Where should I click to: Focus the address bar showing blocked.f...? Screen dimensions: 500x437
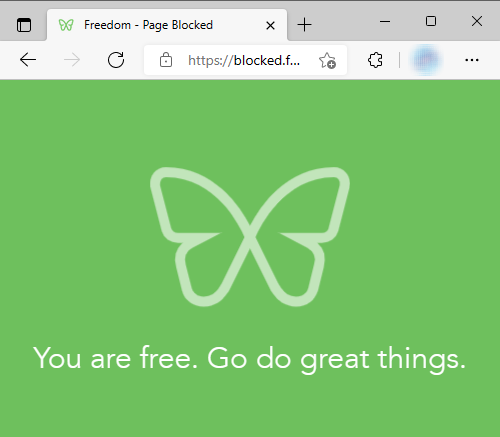point(244,60)
